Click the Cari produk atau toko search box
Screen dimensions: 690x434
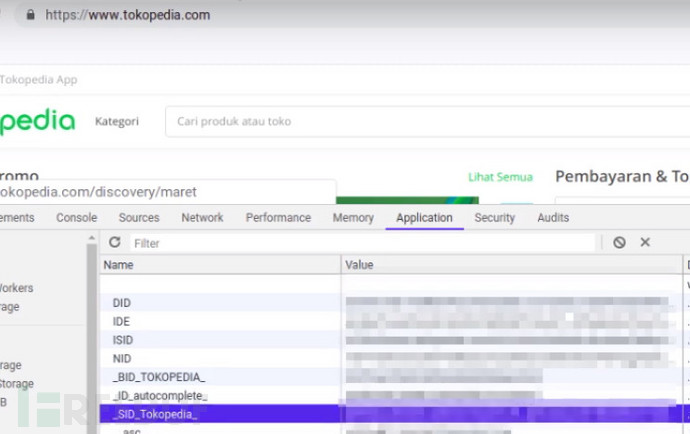click(427, 121)
